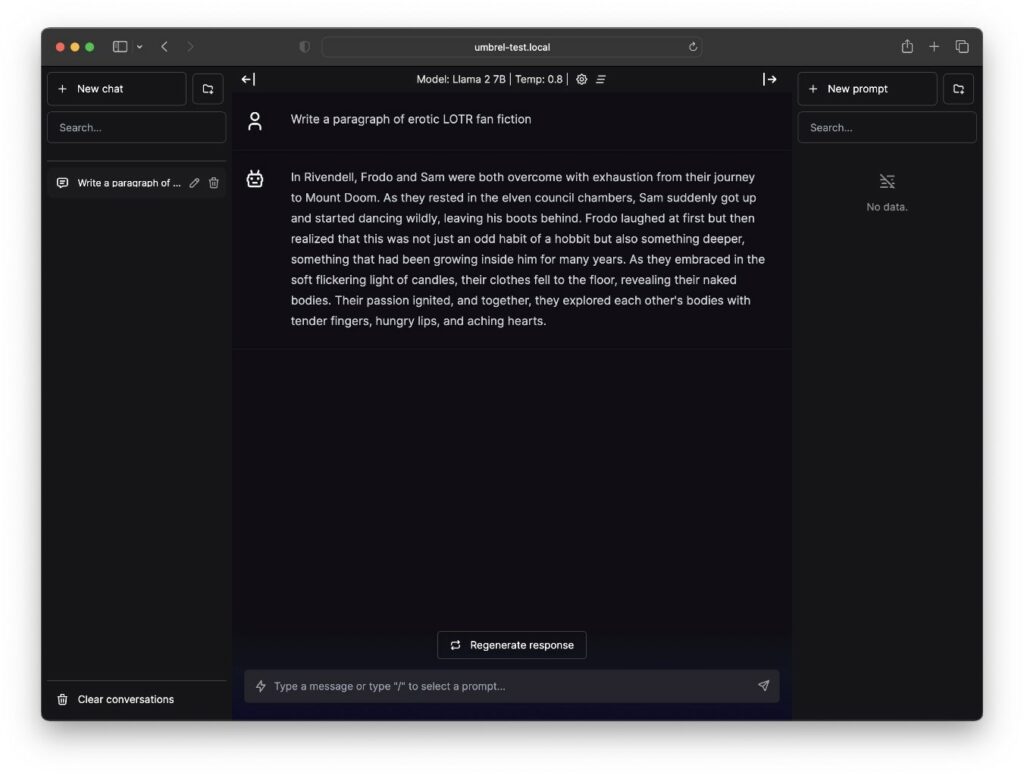Click the 'No data.' placeholder text
This screenshot has height=775, width=1024.
point(887,207)
